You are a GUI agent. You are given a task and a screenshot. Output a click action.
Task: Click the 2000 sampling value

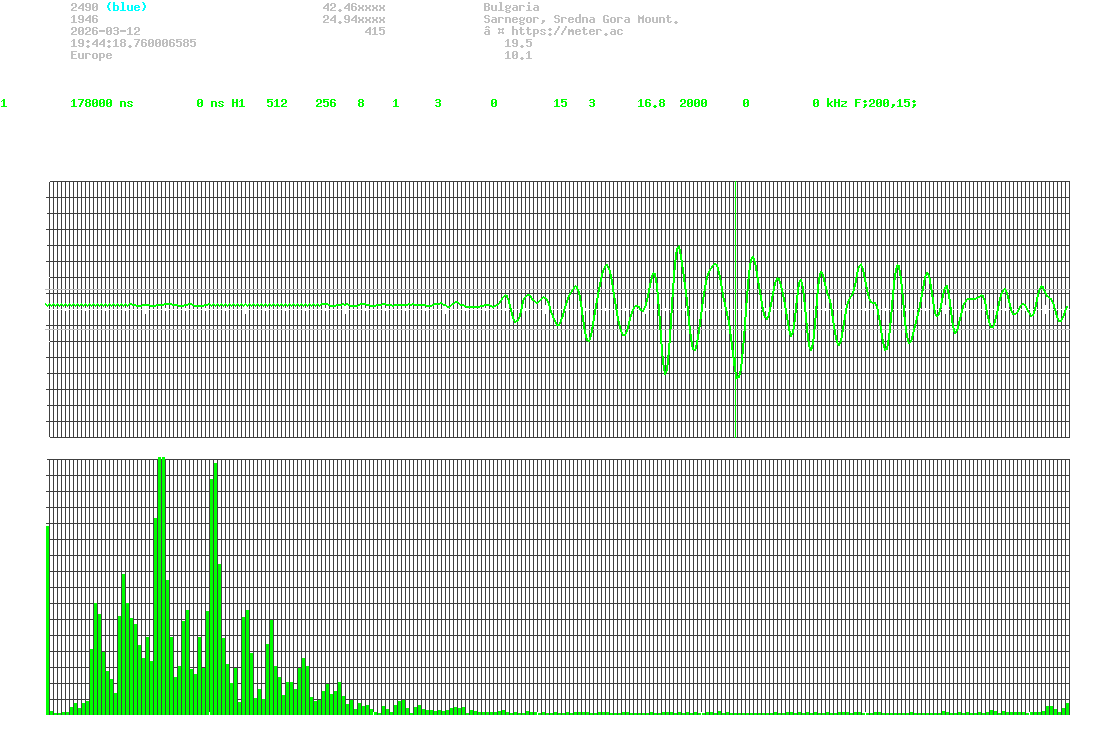click(x=693, y=103)
